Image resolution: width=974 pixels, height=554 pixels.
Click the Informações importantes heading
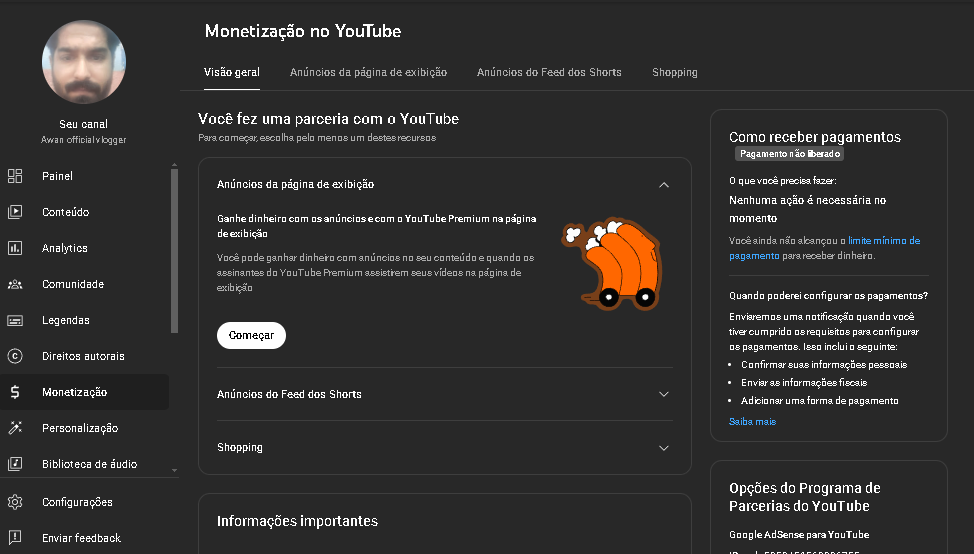297,521
